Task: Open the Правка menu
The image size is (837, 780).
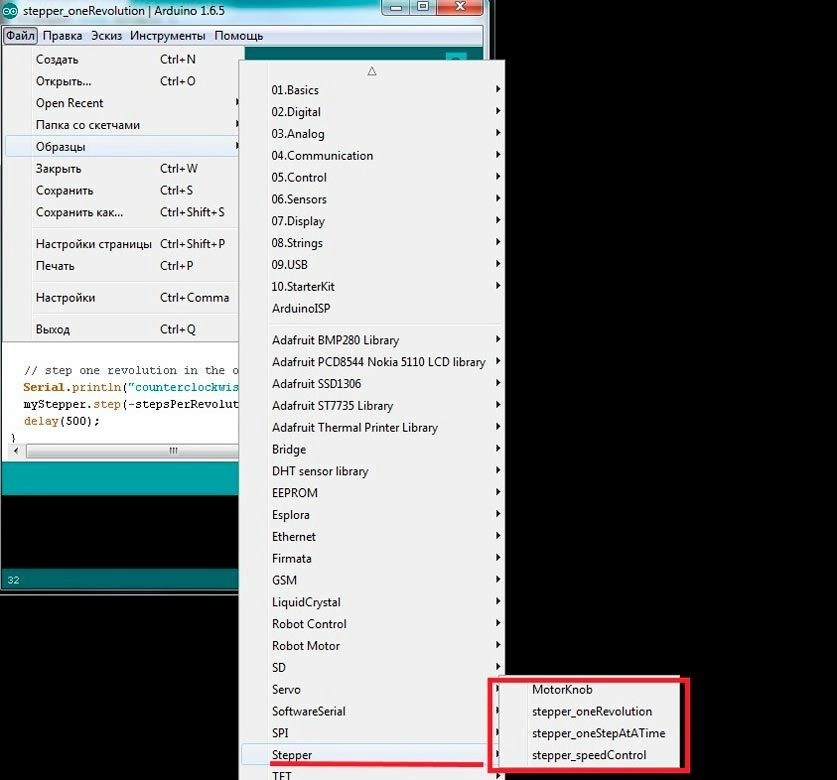Action: pos(62,35)
